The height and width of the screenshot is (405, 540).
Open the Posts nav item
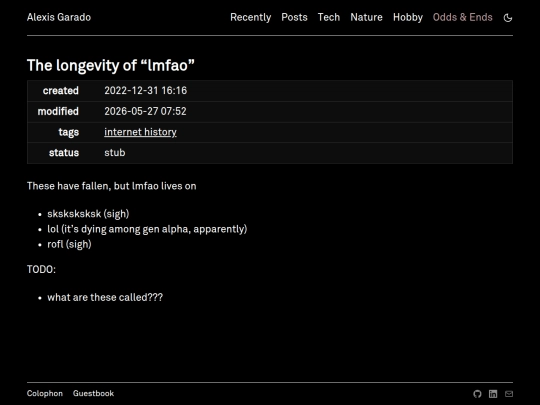[294, 17]
